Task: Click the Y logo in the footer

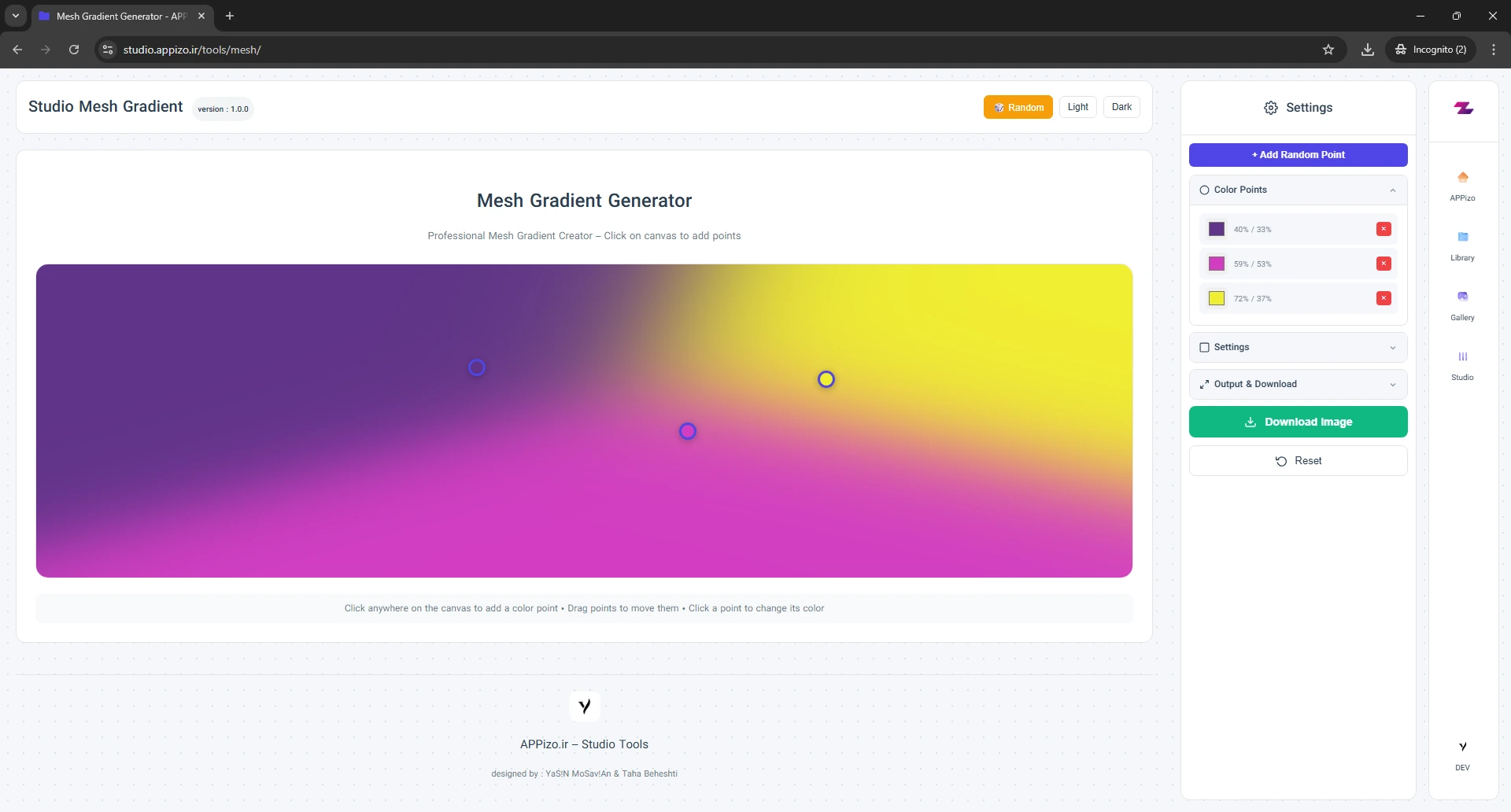Action: (x=585, y=707)
